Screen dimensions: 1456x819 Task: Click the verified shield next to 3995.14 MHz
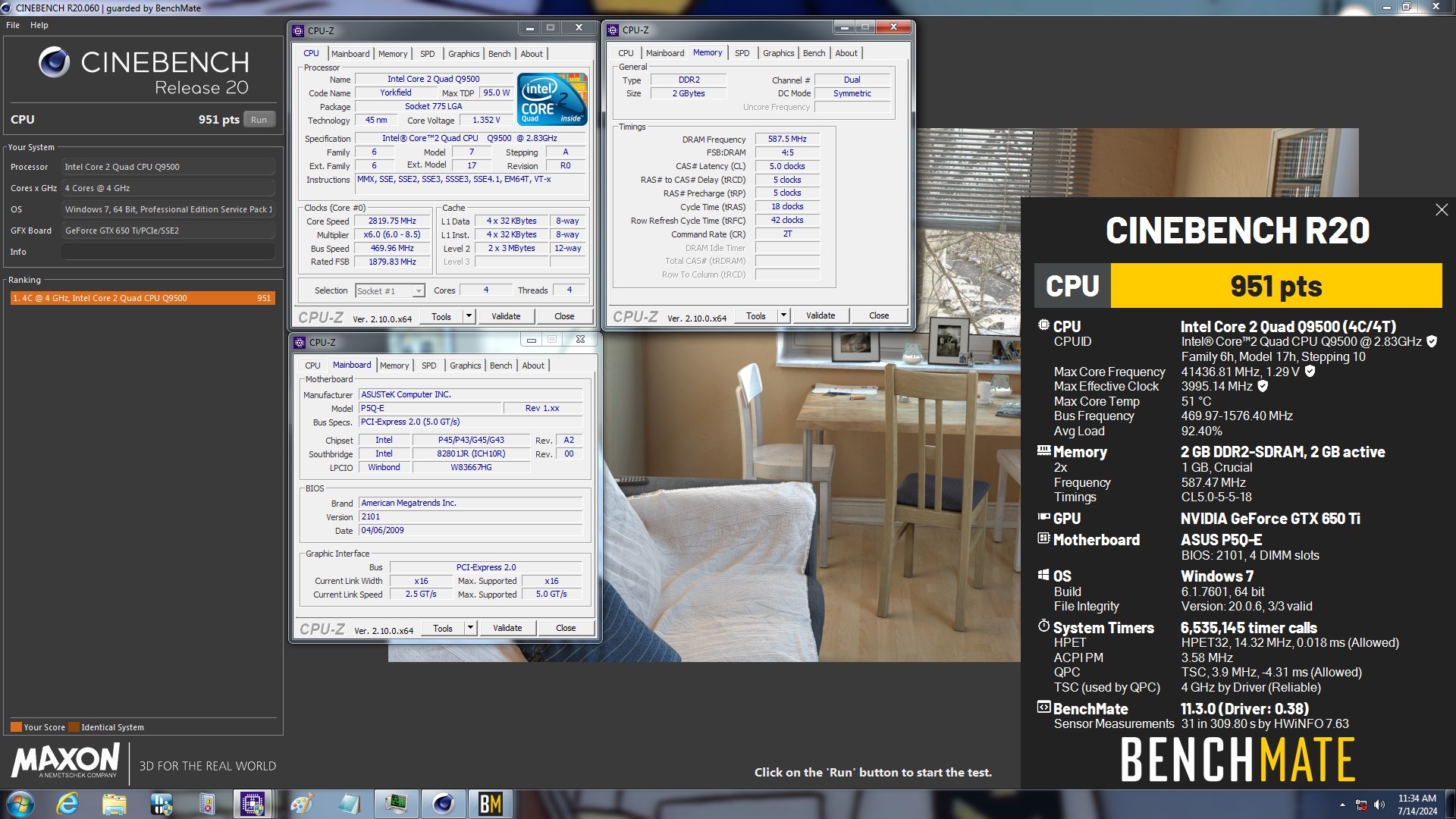click(1263, 386)
